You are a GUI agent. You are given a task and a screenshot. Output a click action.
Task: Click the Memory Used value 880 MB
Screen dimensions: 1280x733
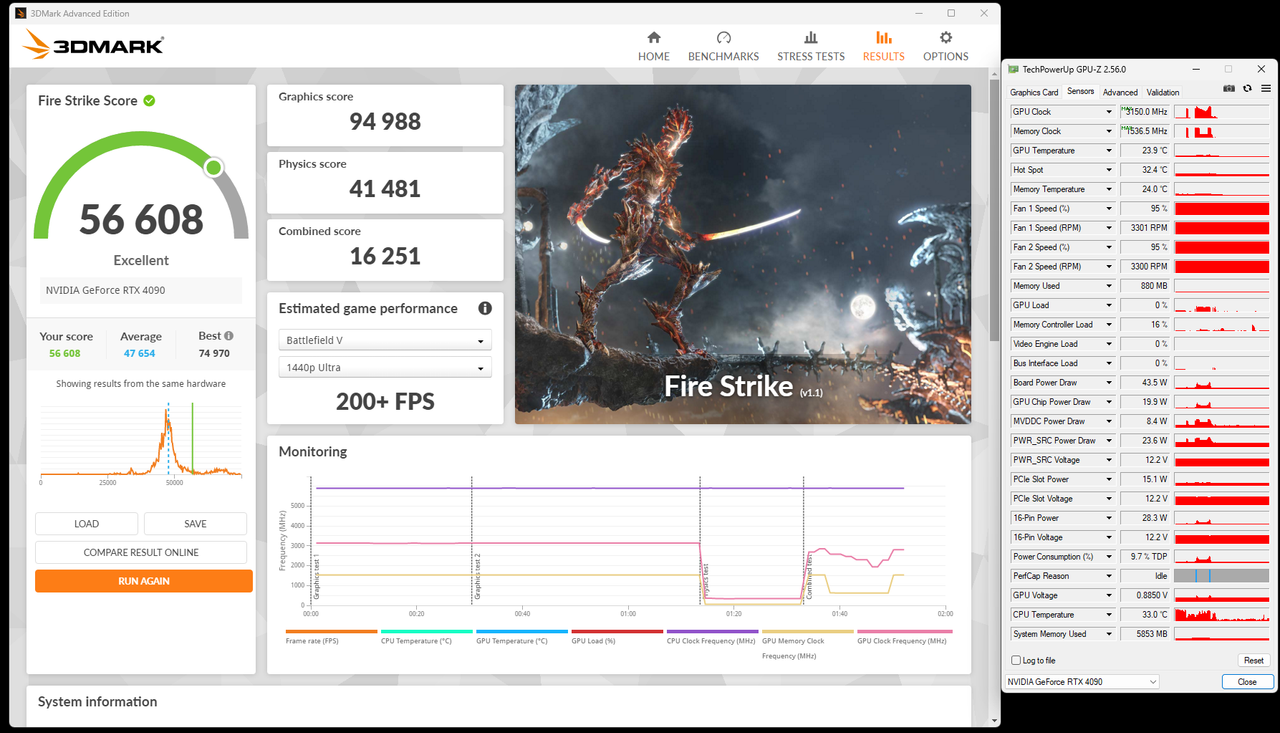tap(1153, 286)
